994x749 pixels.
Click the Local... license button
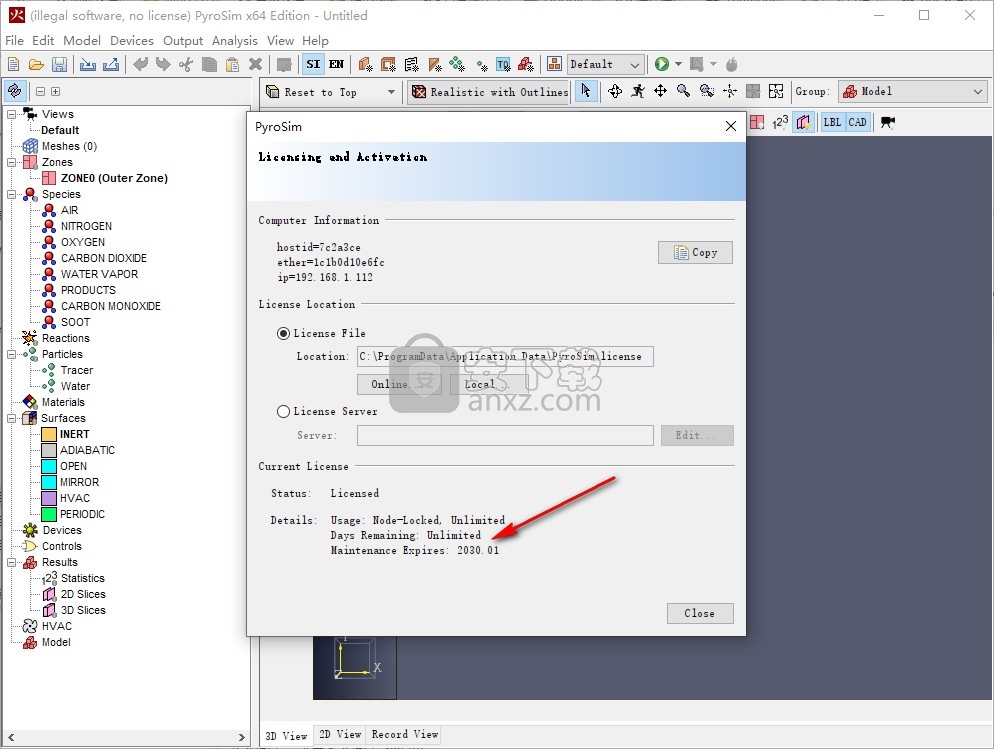[488, 384]
